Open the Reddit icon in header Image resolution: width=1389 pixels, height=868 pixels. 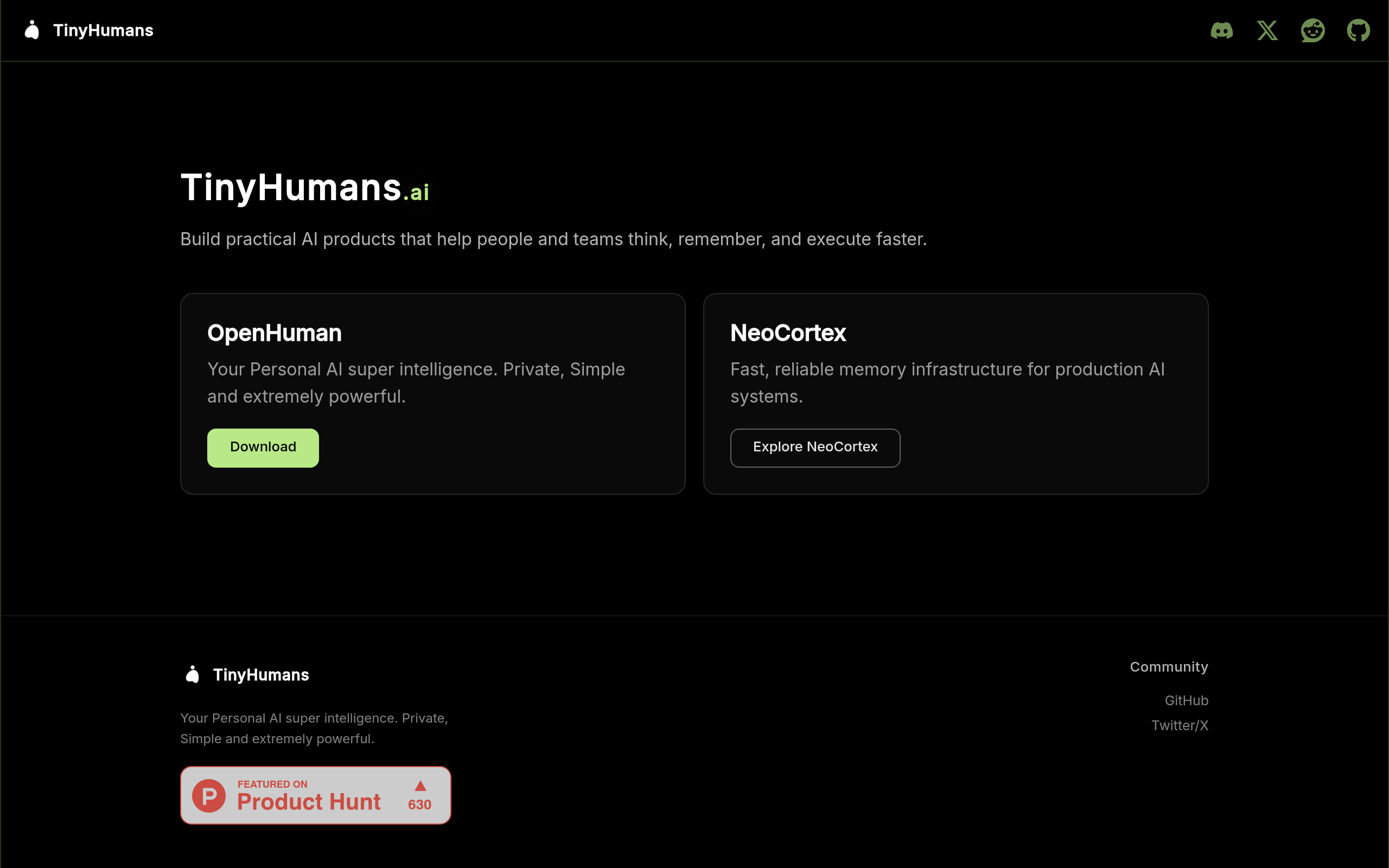[1312, 30]
